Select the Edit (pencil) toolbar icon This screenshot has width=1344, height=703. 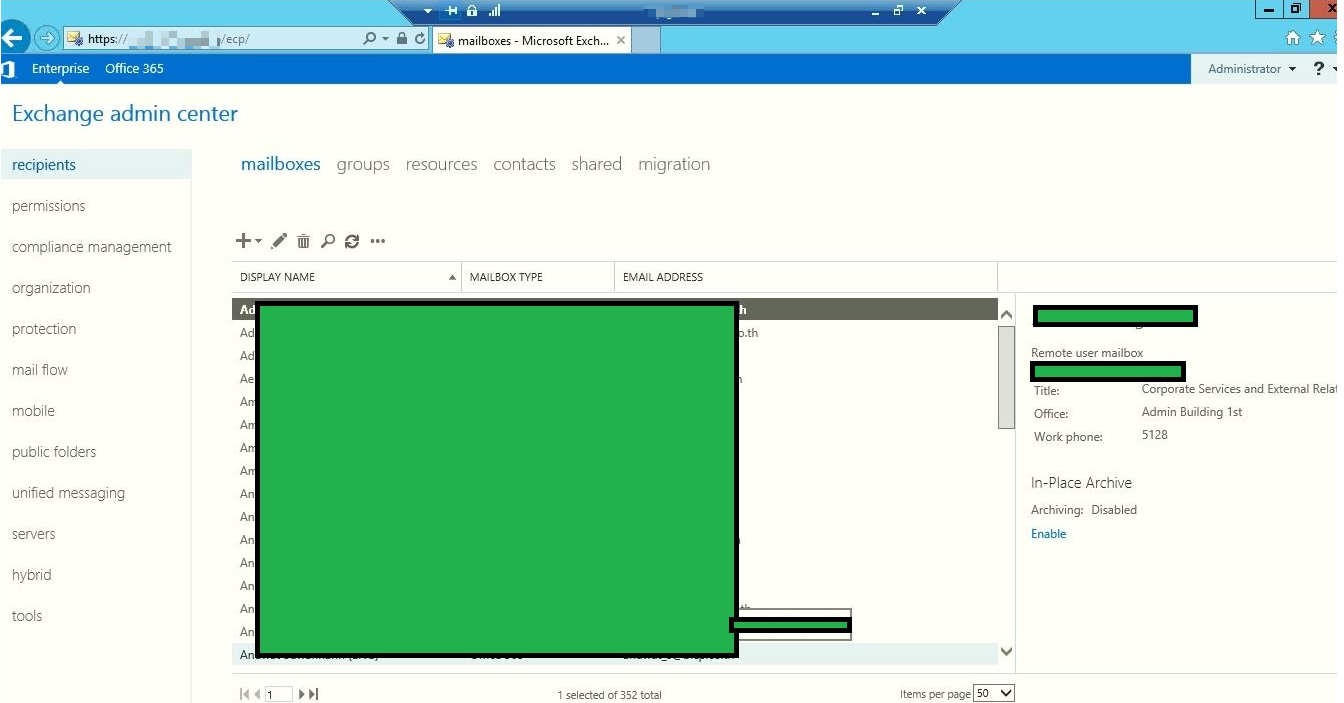pos(278,241)
